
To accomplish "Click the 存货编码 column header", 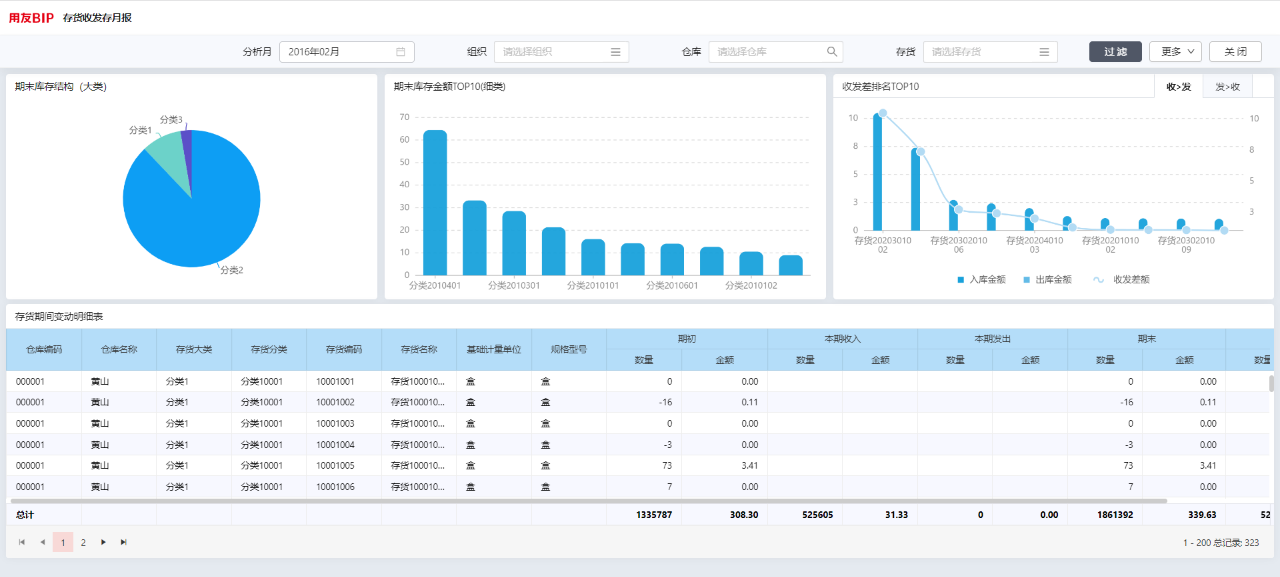I will click(344, 349).
